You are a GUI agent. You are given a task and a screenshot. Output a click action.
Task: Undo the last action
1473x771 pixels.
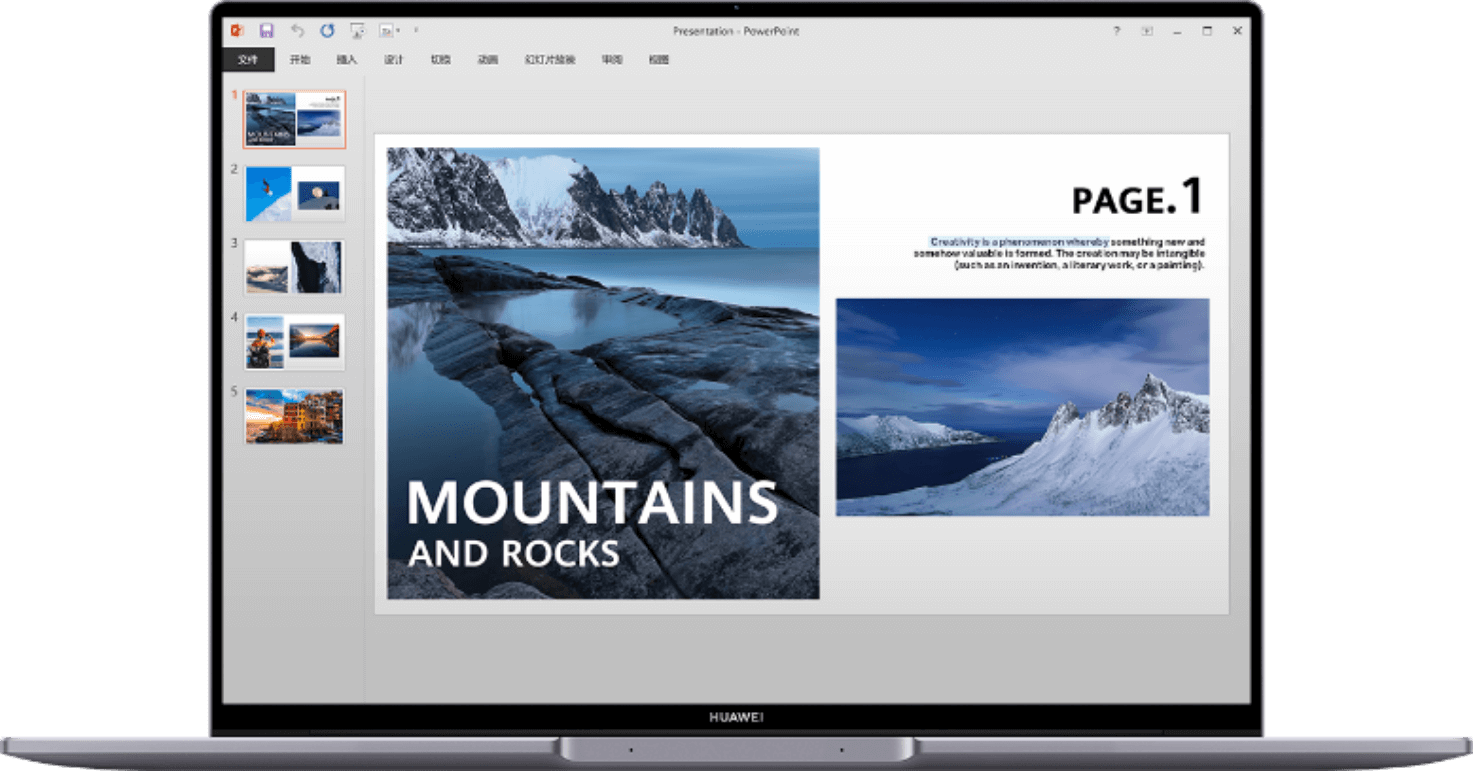(x=297, y=31)
